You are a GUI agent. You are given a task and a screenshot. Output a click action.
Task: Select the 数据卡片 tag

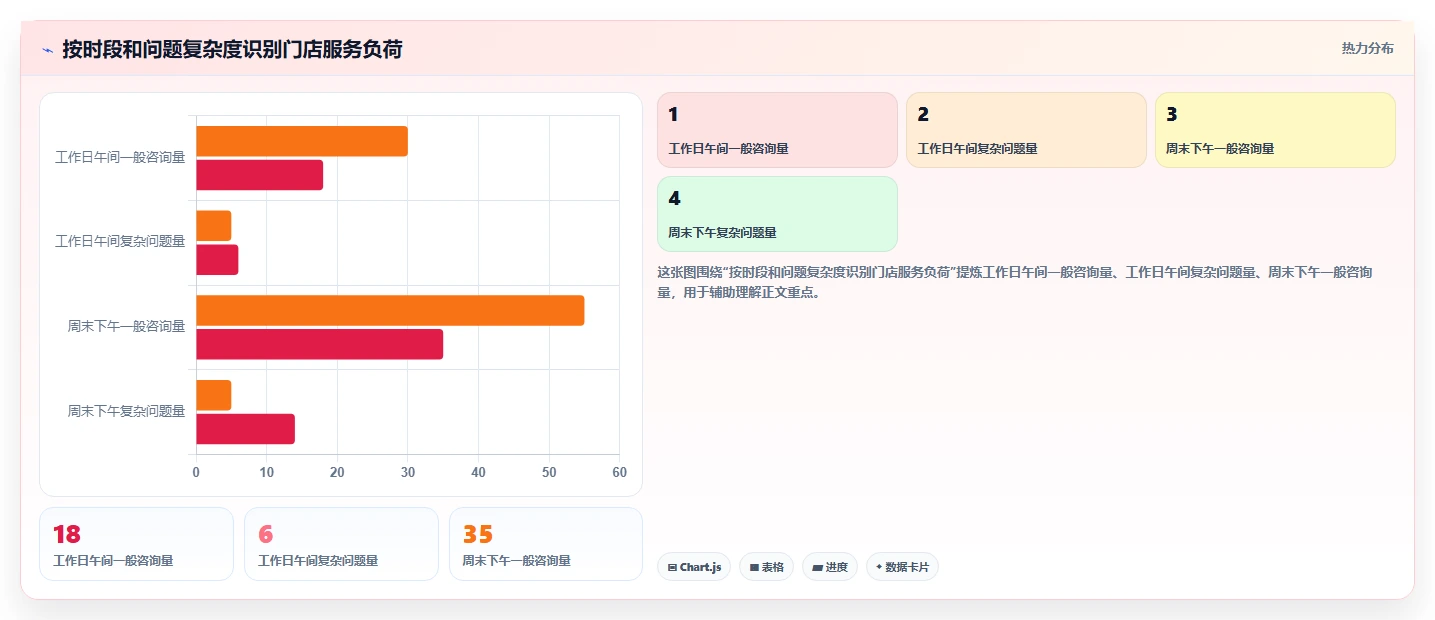(902, 567)
